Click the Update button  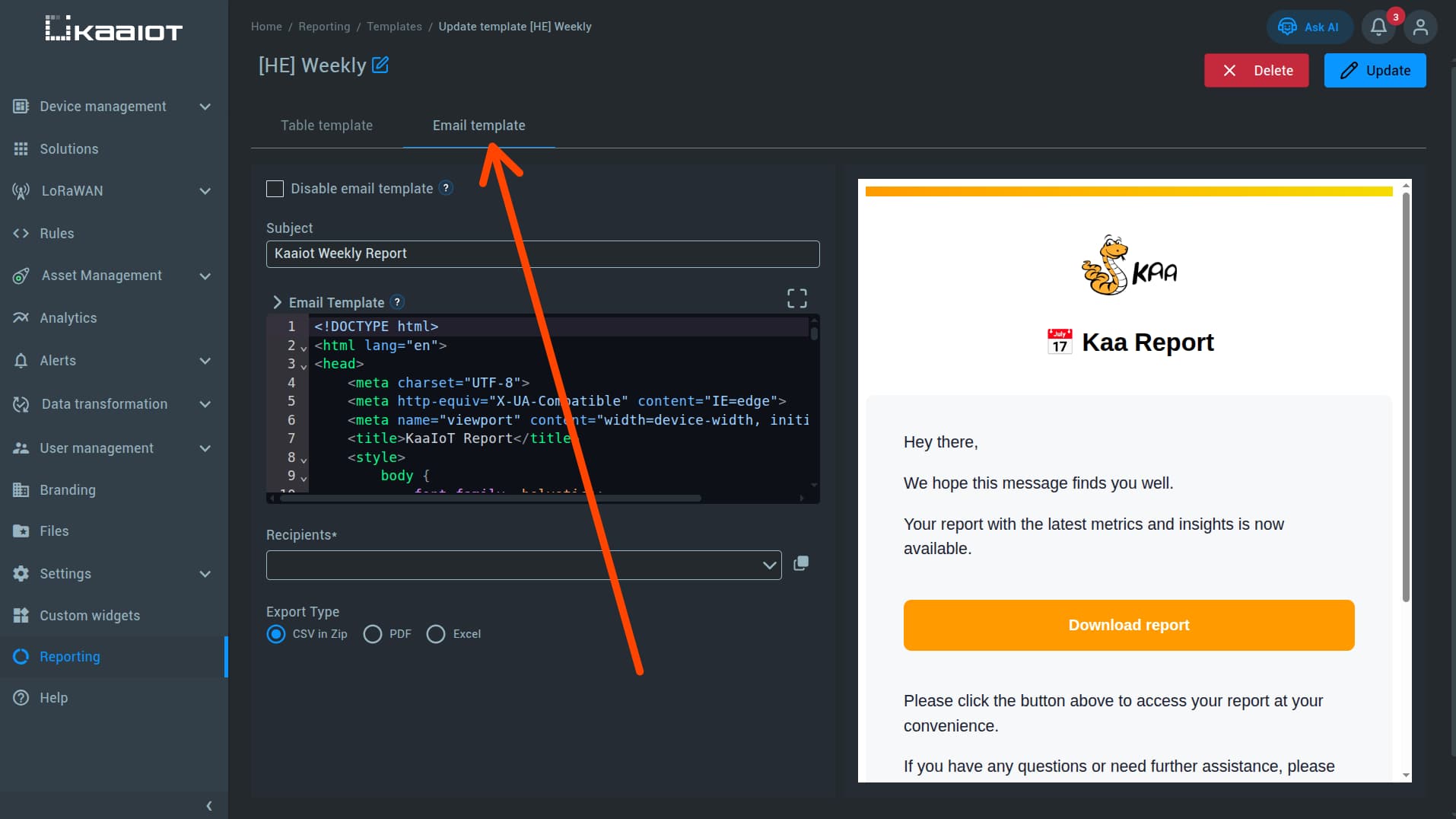(x=1375, y=70)
